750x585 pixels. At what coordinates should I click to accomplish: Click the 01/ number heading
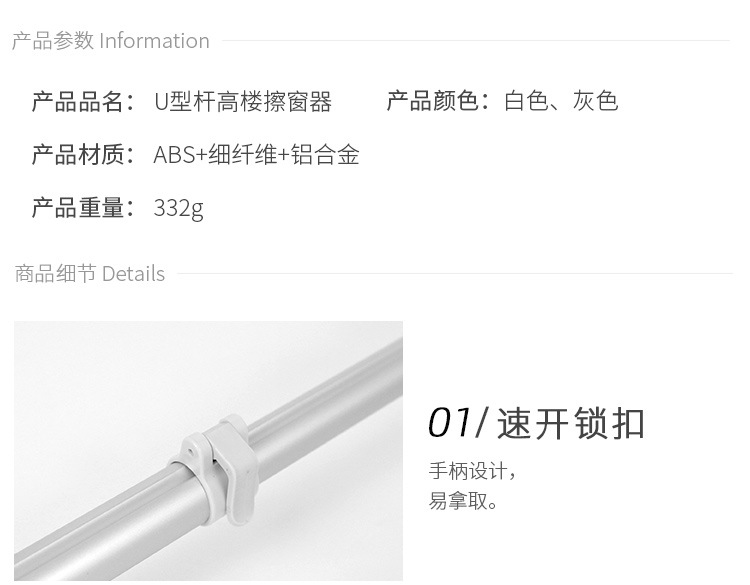pyautogui.click(x=458, y=423)
